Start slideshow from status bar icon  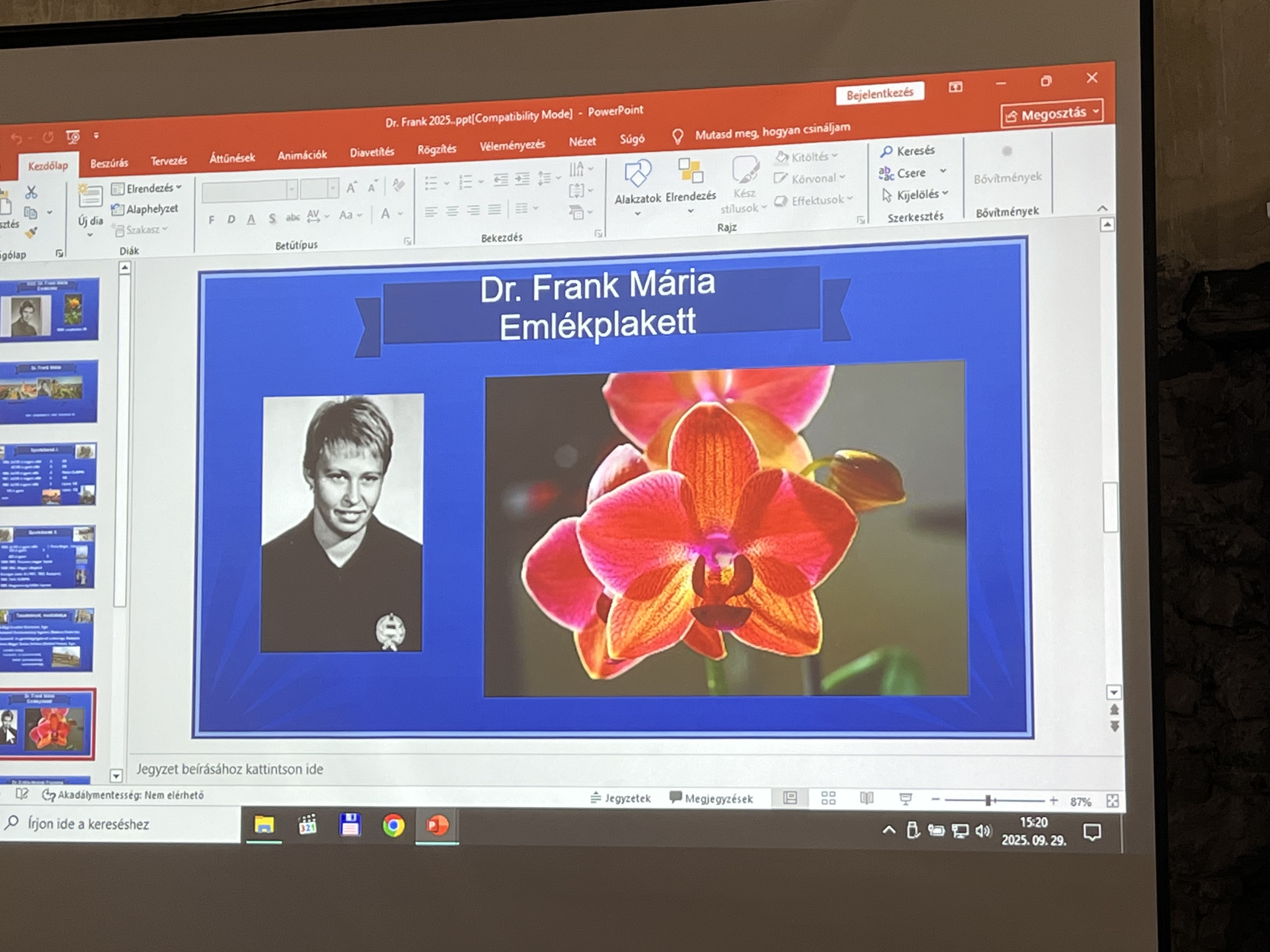(x=906, y=799)
